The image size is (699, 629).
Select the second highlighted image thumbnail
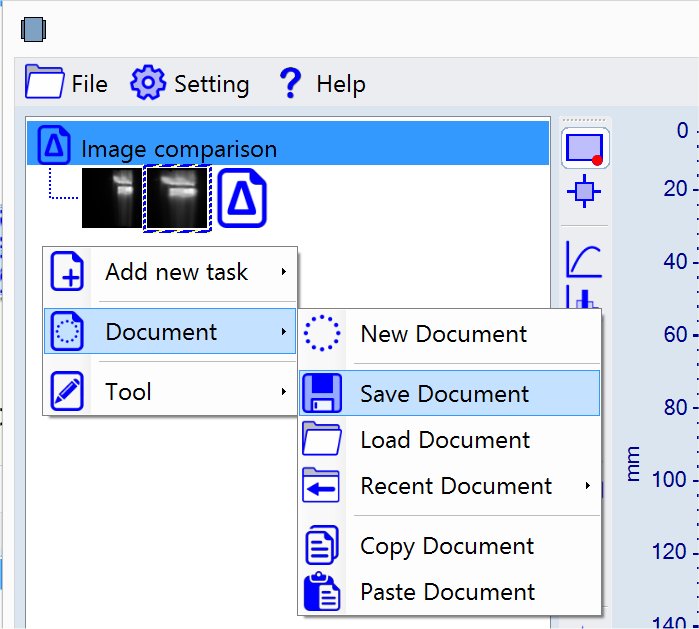177,198
